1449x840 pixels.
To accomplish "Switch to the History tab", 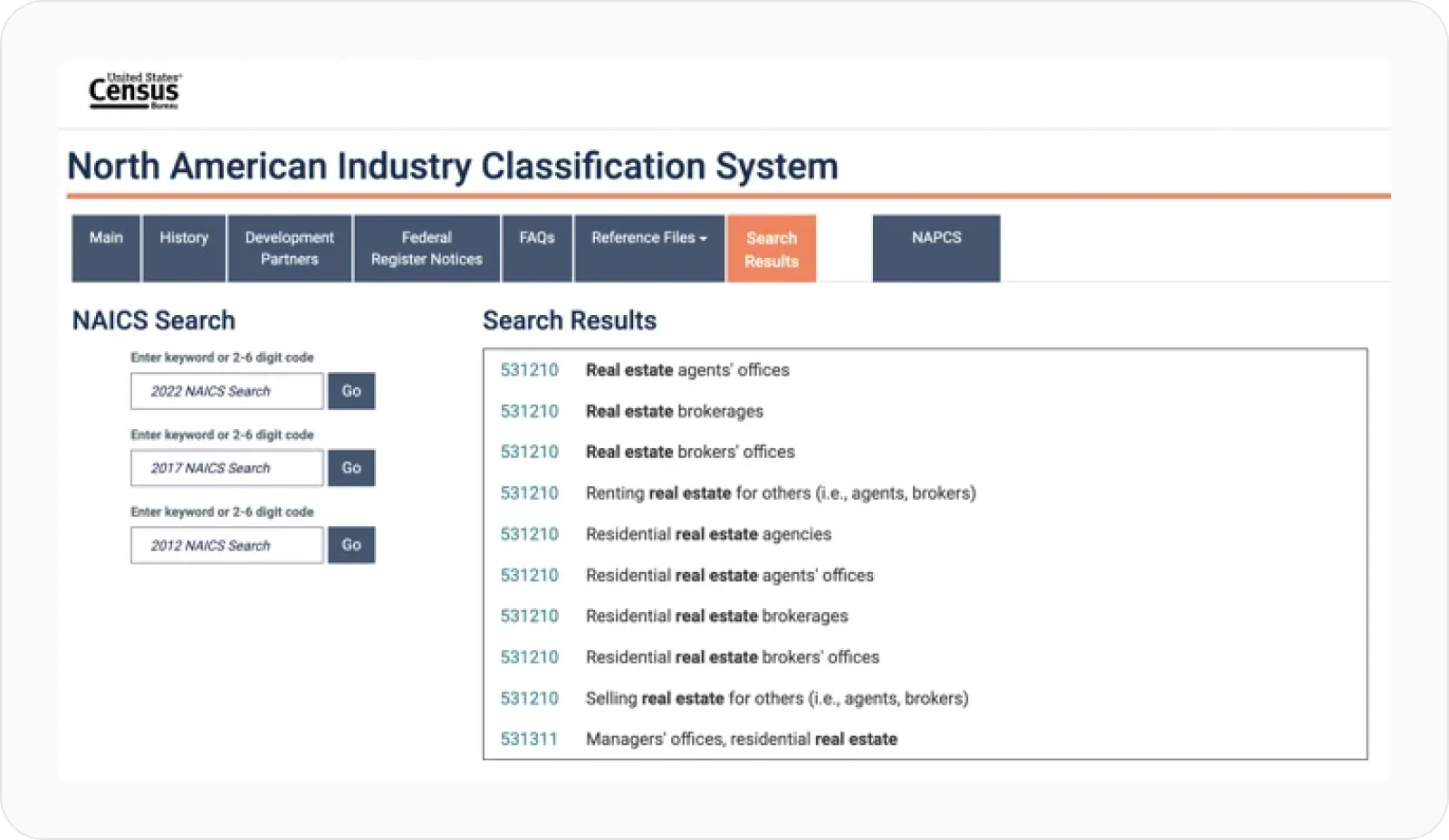I will [x=184, y=248].
